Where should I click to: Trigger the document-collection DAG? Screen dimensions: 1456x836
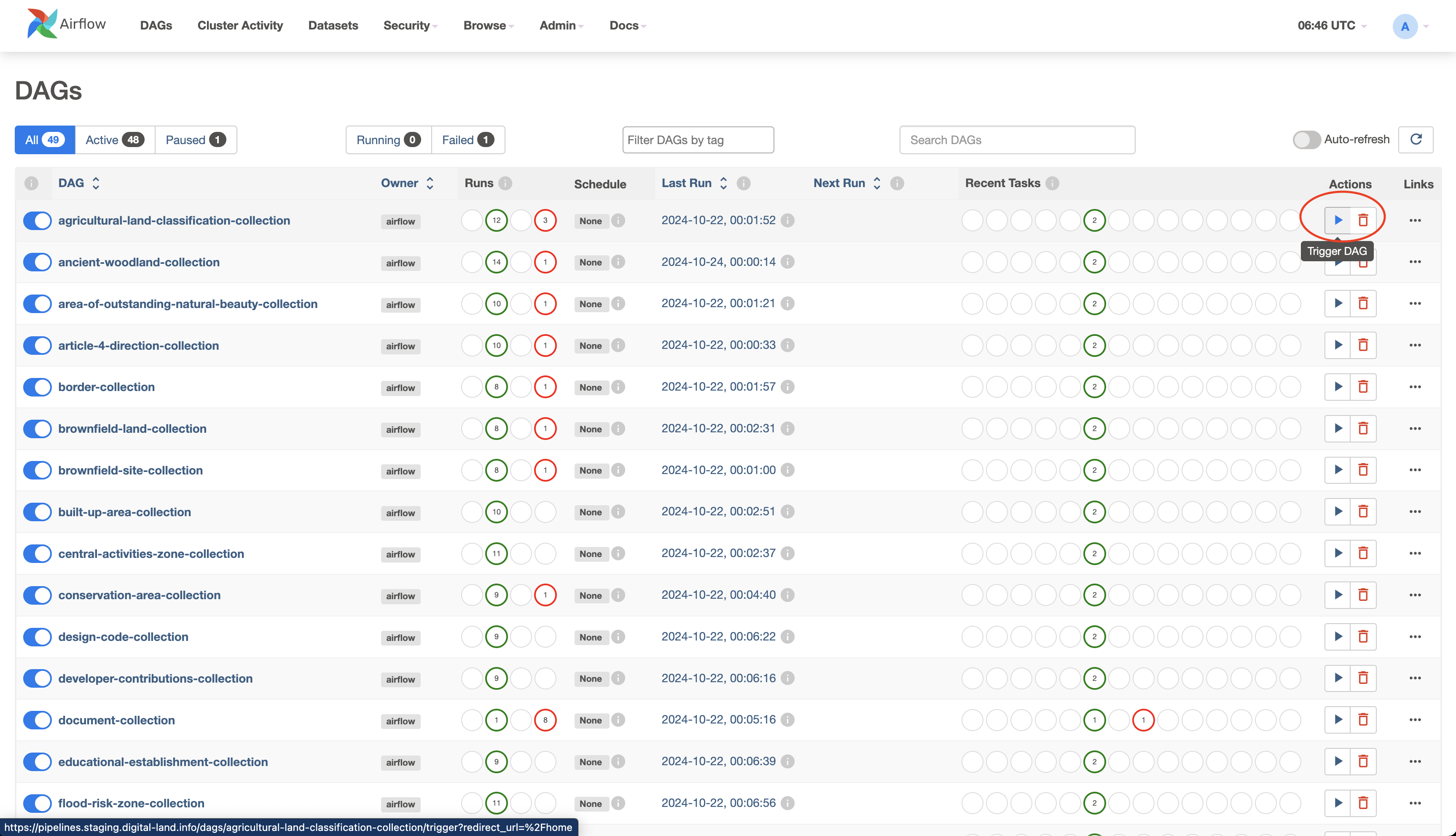click(1338, 719)
